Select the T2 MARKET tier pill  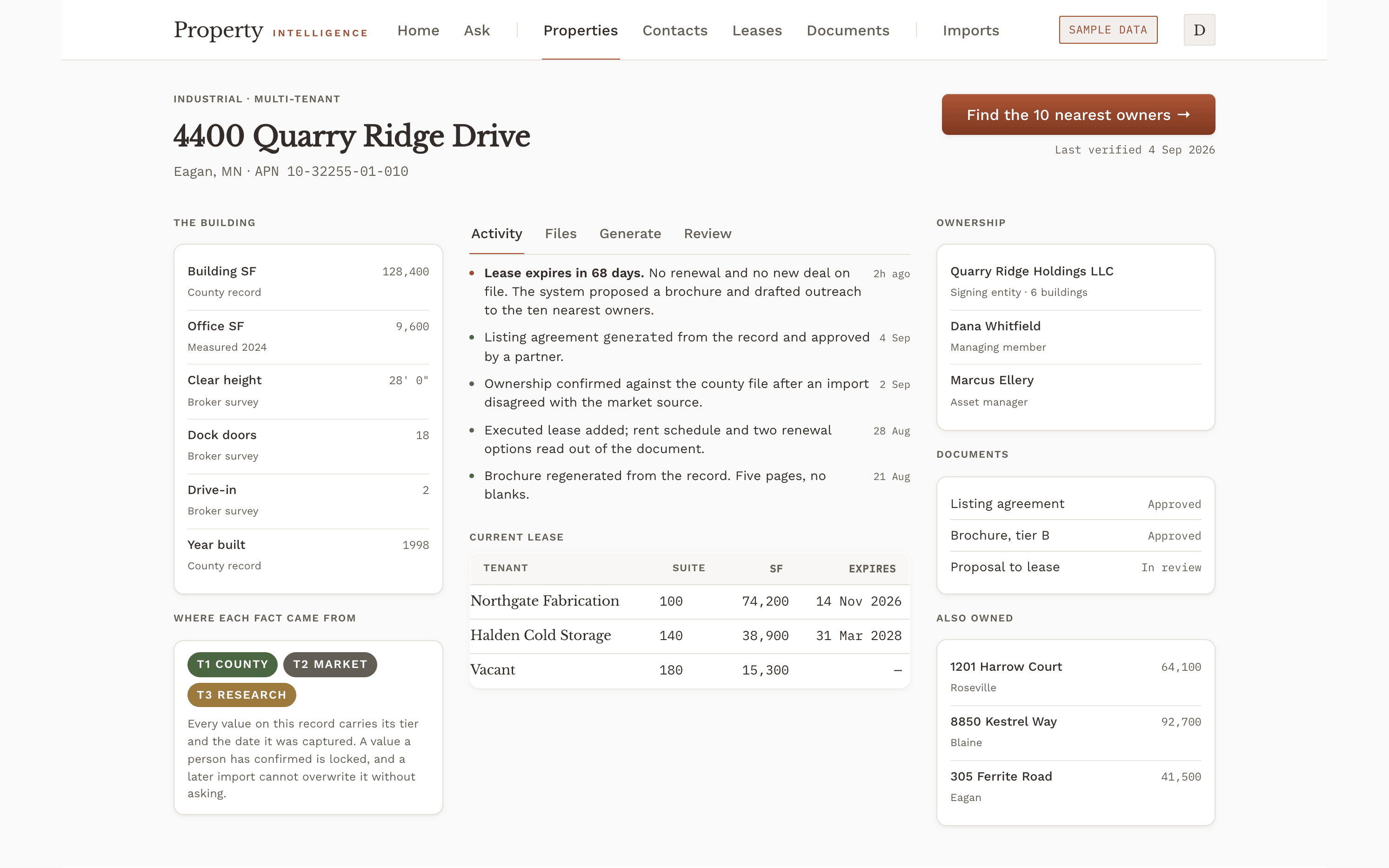[330, 664]
